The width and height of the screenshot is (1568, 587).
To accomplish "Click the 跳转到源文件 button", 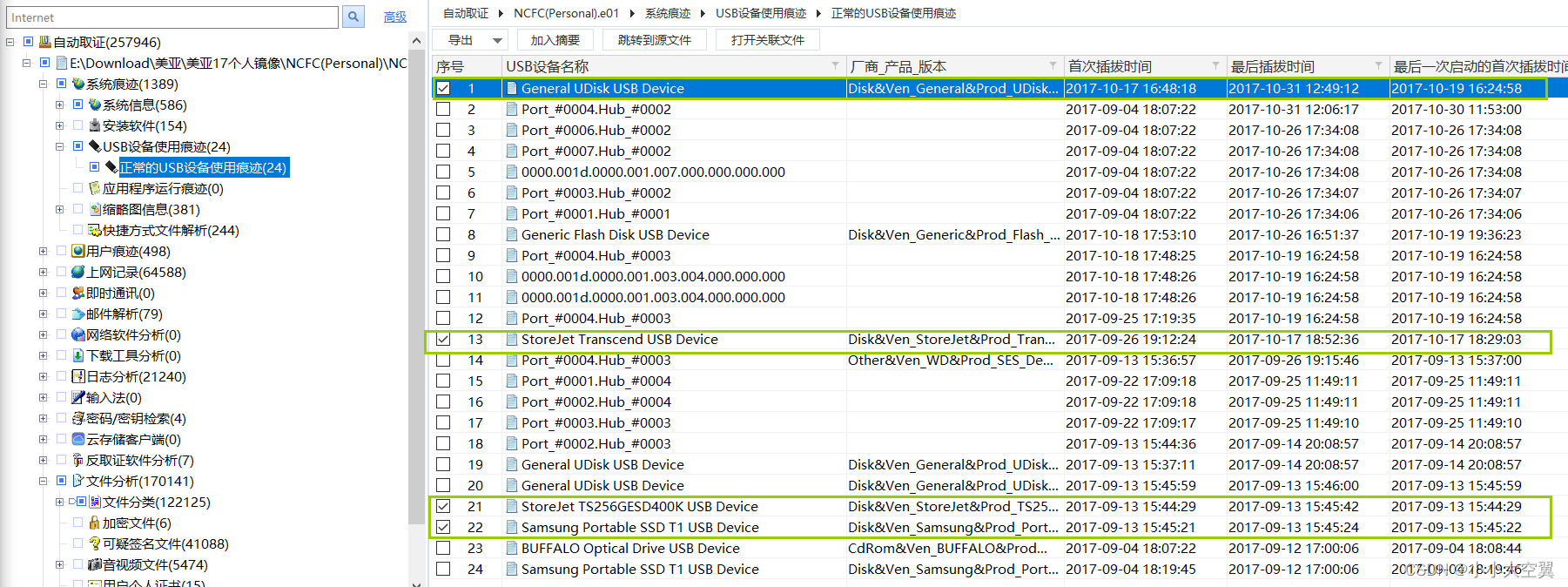I will tap(655, 40).
